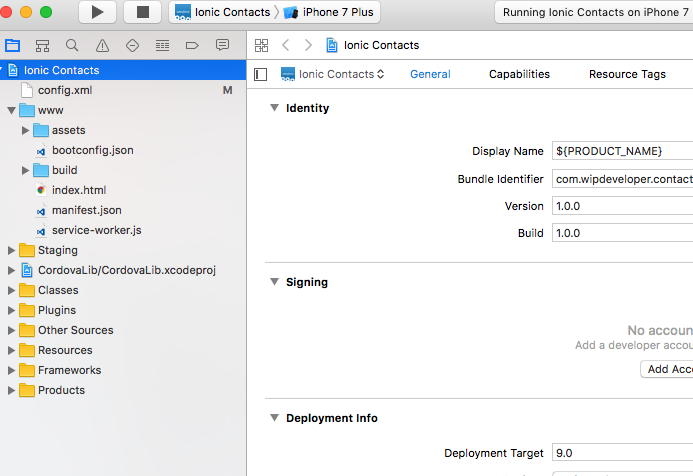This screenshot has height=476, width=693.
Task: Expand the Frameworks group
Action: tap(11, 370)
